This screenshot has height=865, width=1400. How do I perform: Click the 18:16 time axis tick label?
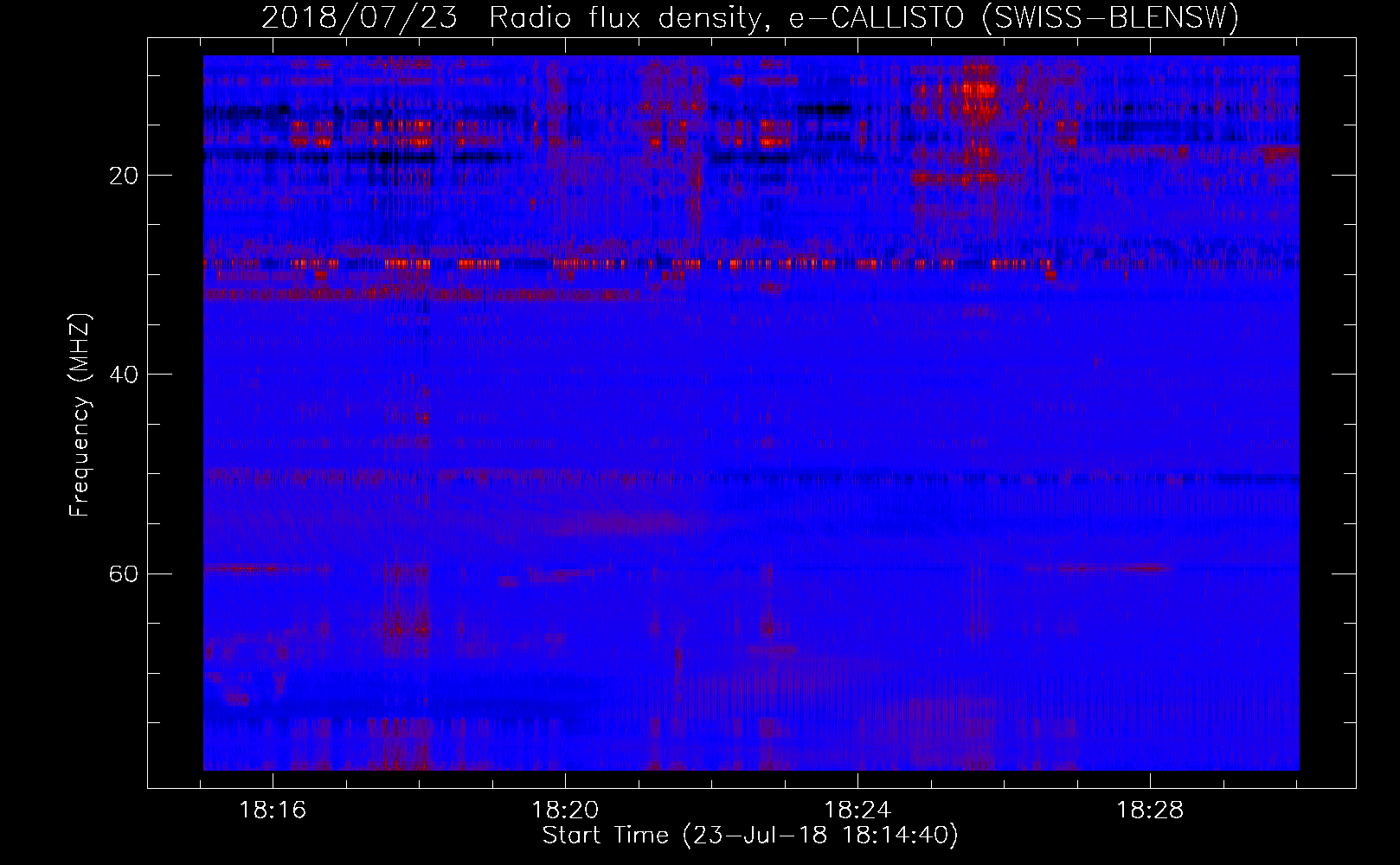click(273, 811)
